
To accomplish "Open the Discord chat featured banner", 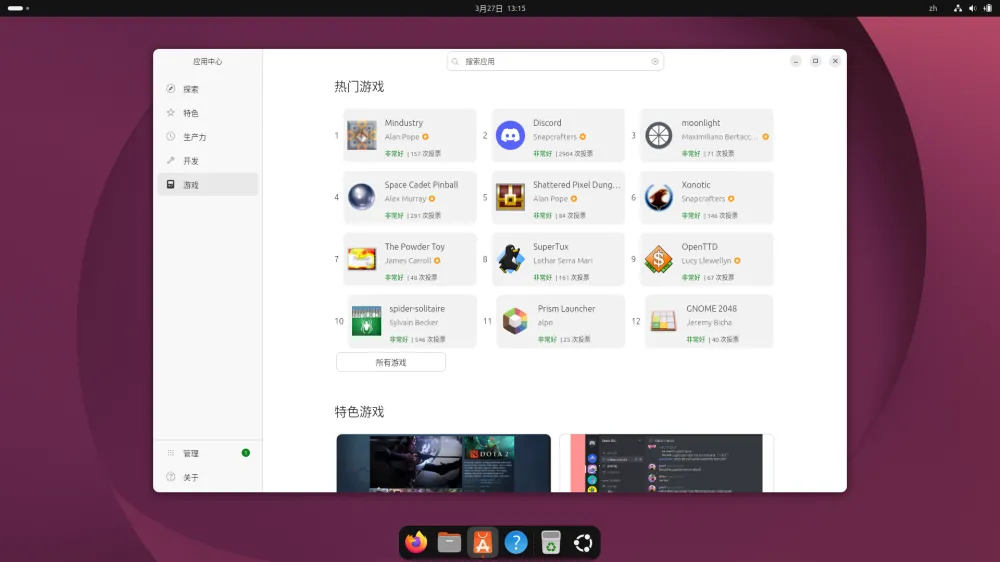I will pyautogui.click(x=666, y=463).
